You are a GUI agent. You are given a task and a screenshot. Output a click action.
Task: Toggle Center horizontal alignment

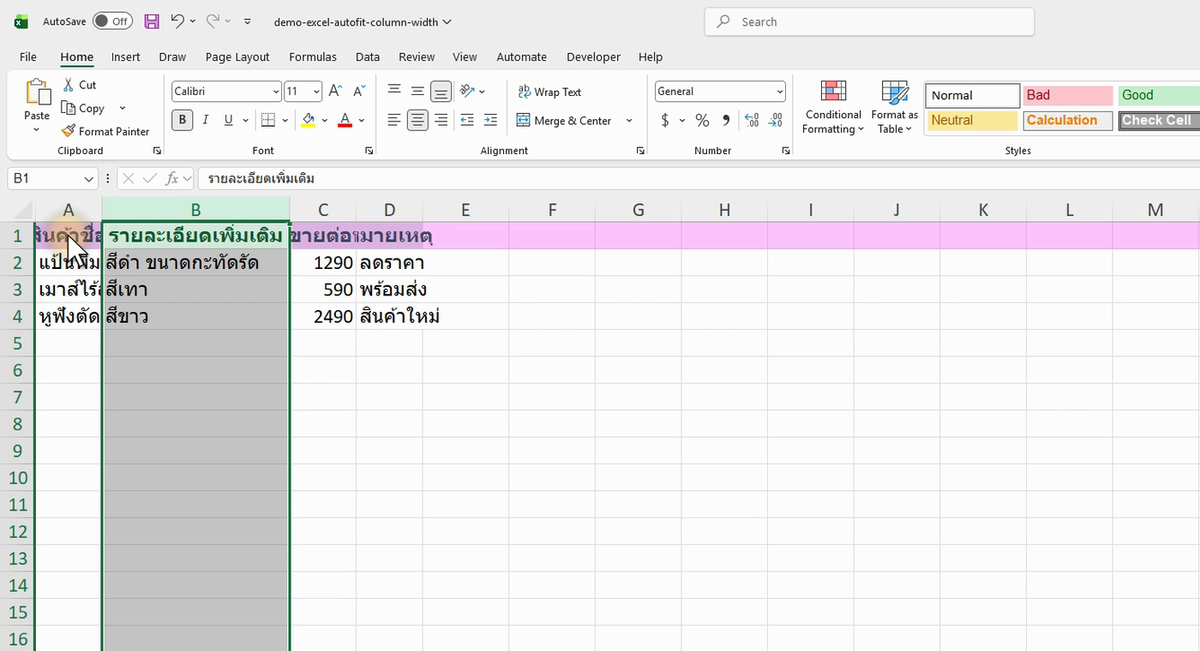pos(417,120)
